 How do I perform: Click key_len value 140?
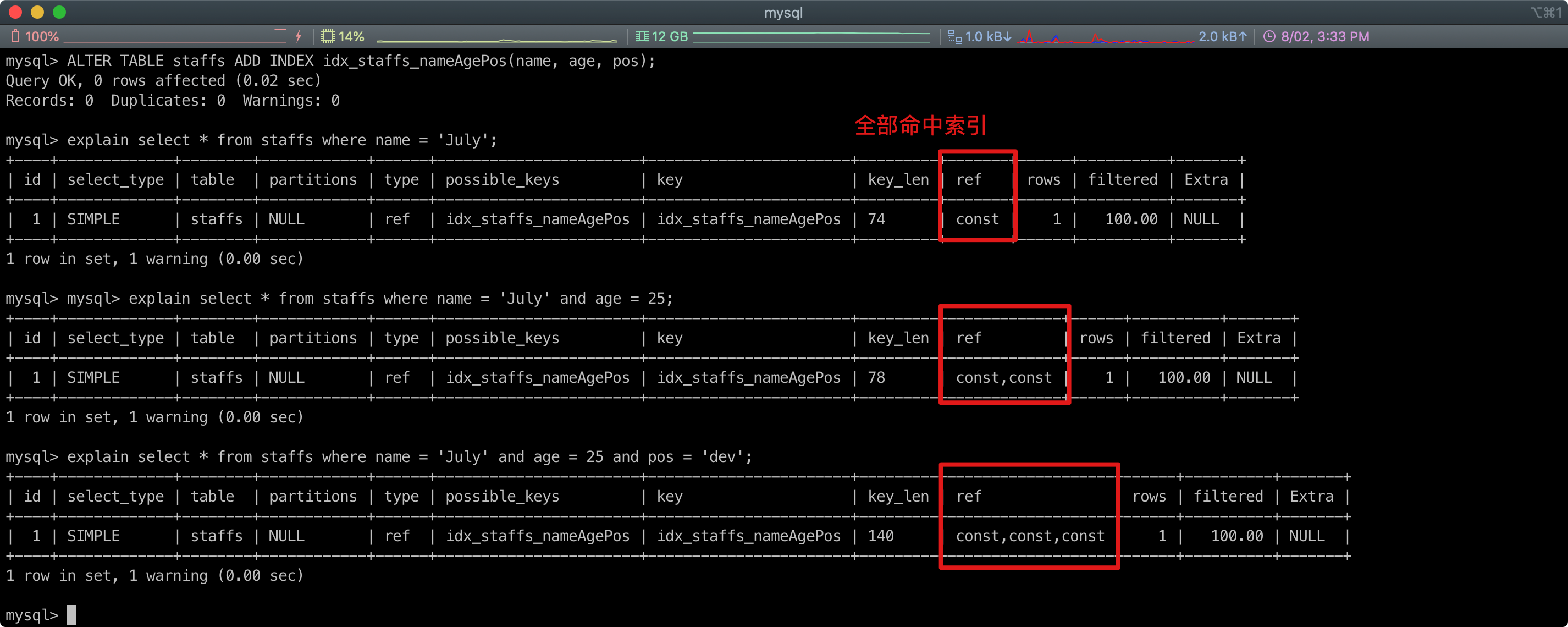click(880, 536)
